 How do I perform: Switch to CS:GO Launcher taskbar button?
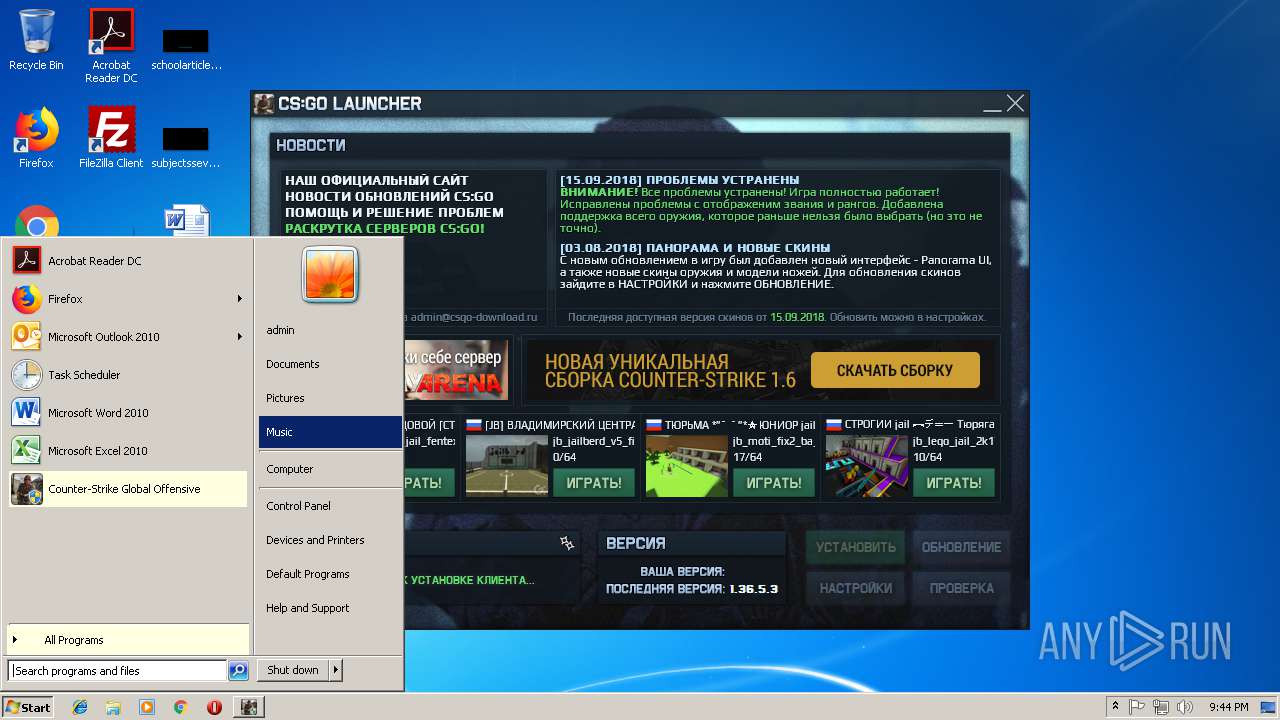point(249,707)
